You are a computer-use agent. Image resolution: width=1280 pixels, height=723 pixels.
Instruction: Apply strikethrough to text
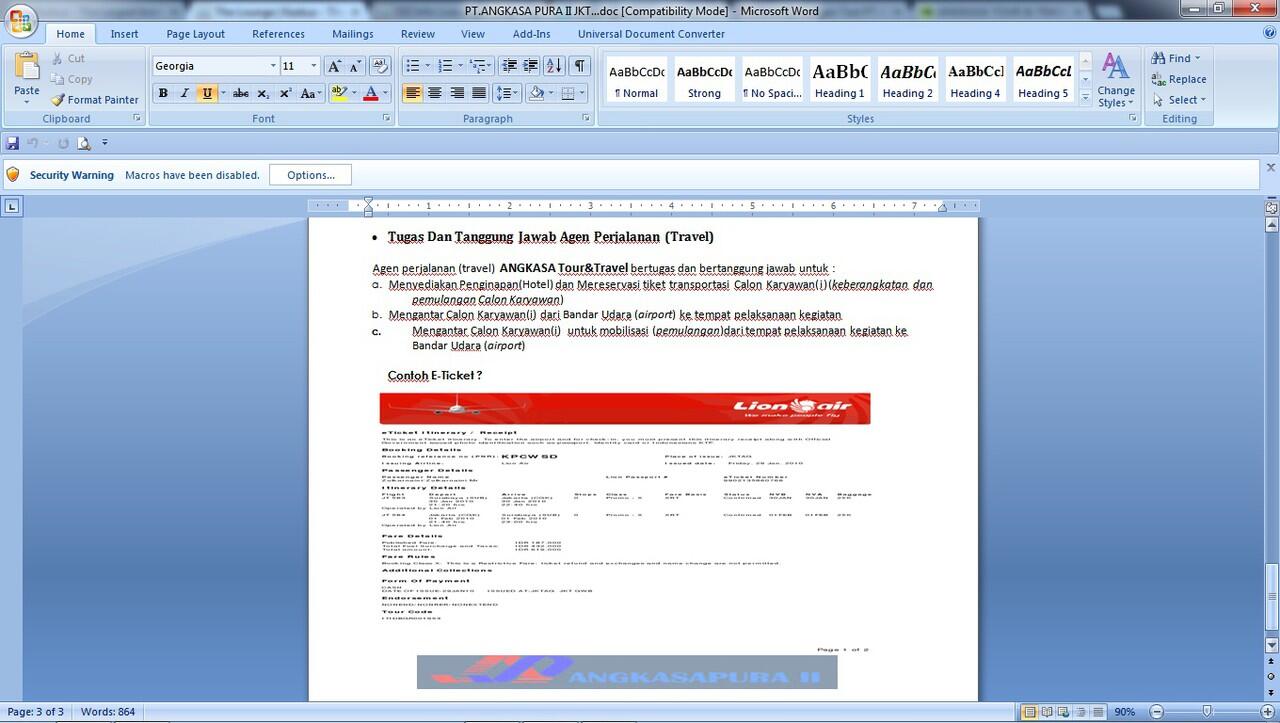tap(240, 93)
